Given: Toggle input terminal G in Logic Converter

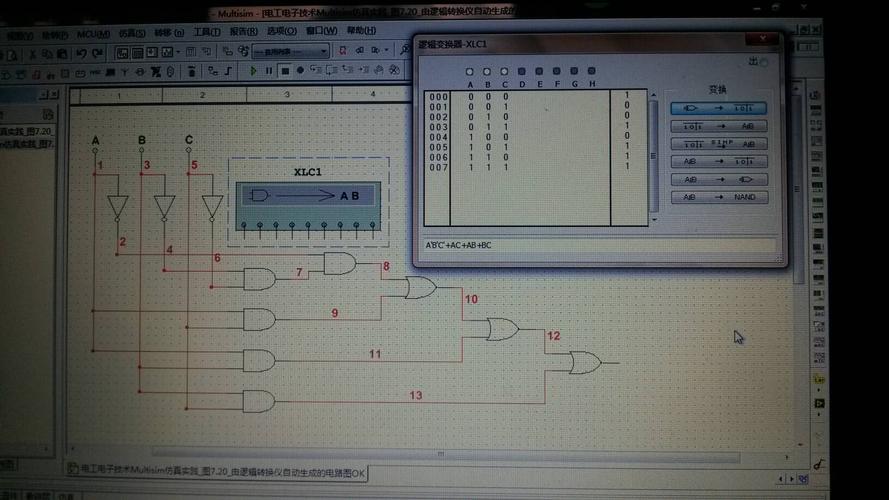Looking at the screenshot, I should 574,71.
